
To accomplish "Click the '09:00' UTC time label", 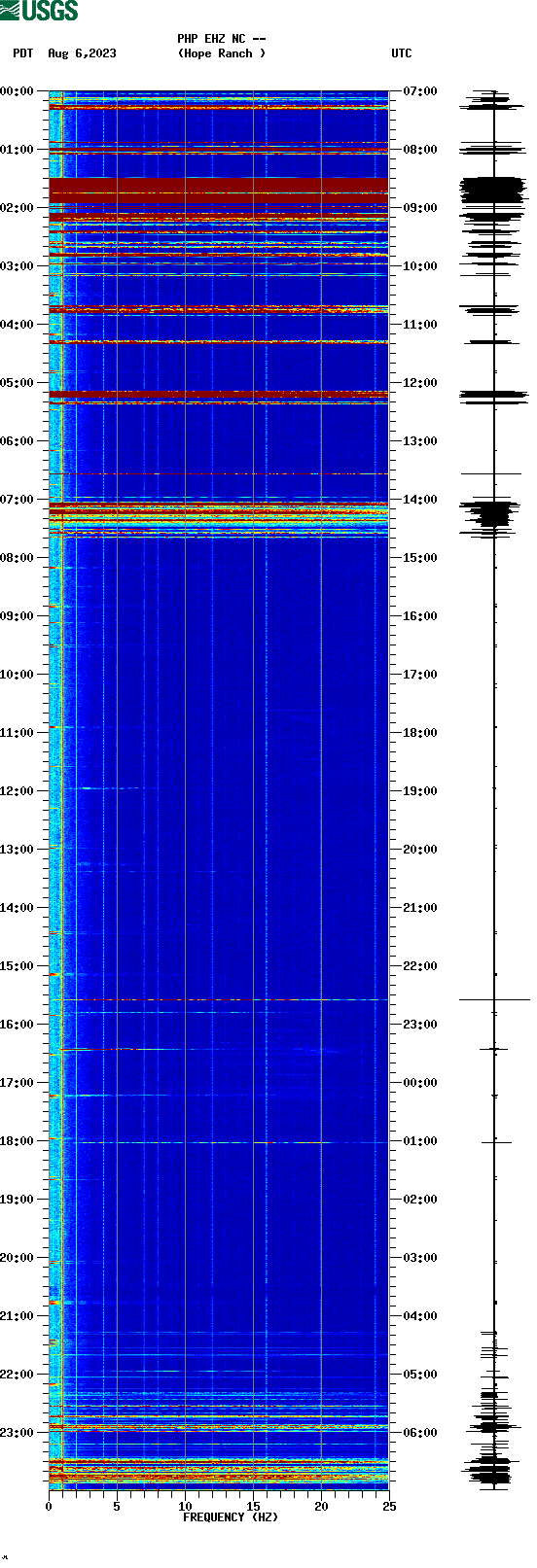I will coord(420,208).
